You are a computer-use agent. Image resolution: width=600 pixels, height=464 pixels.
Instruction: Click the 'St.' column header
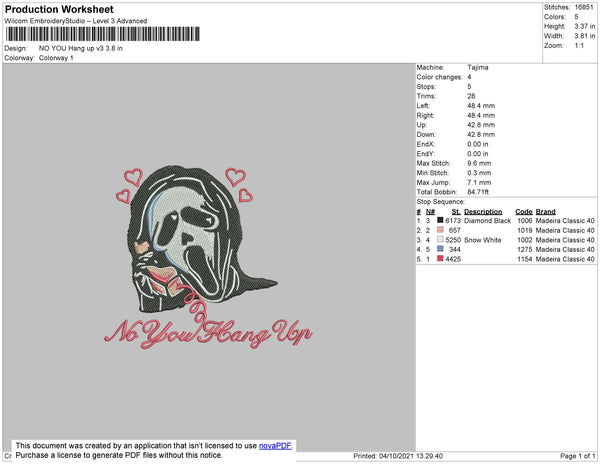456,212
